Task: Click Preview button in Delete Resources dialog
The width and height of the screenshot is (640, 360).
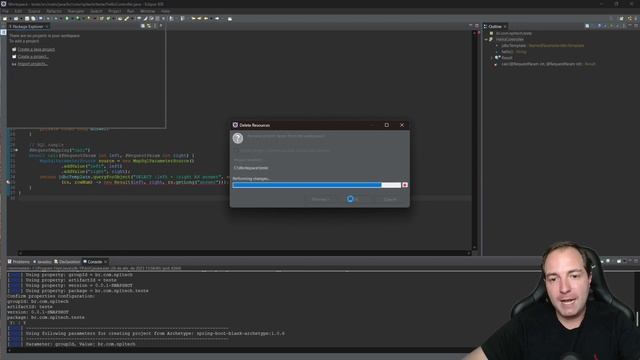Action: (321, 199)
